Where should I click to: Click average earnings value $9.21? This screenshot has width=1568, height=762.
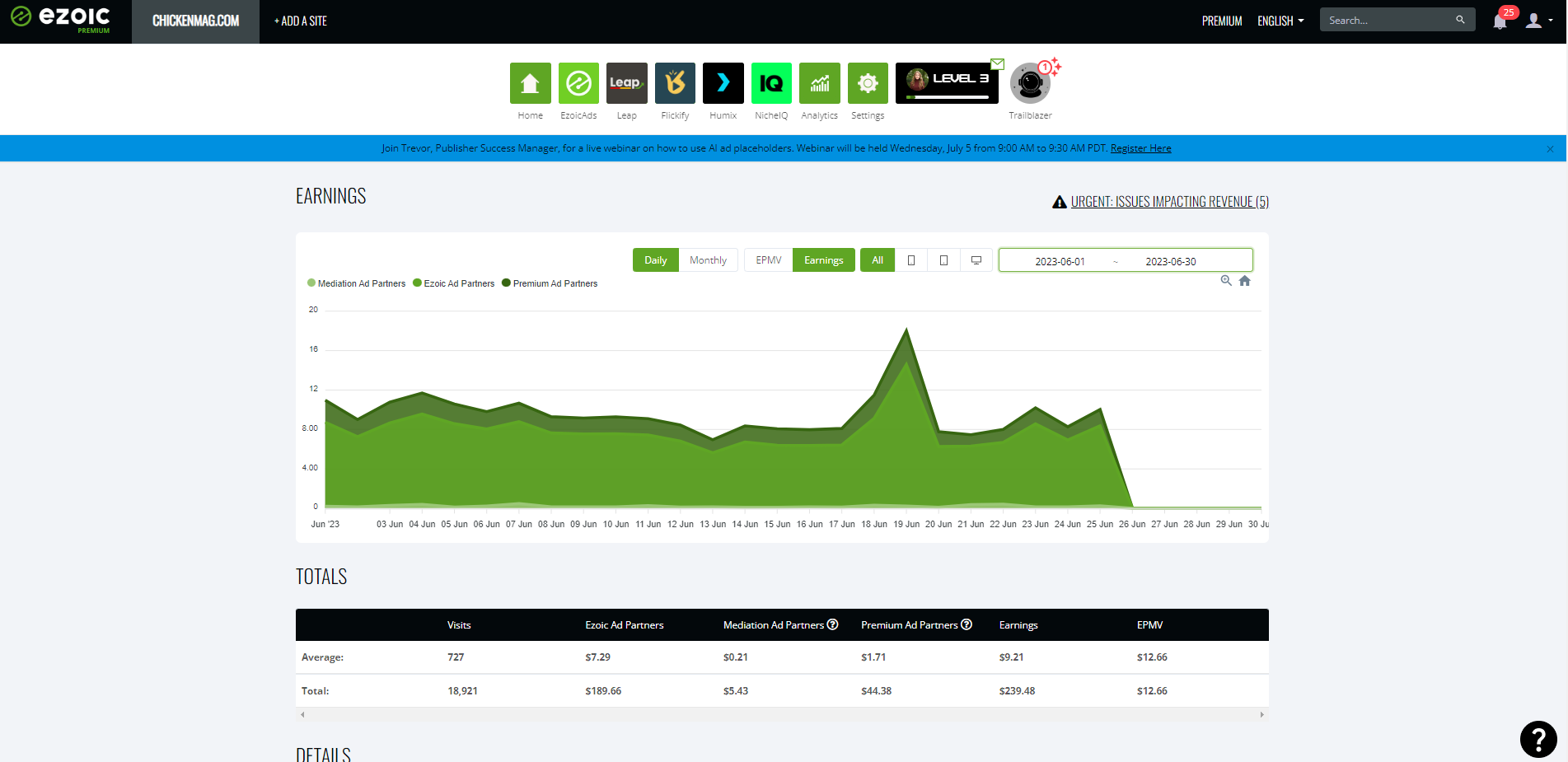1011,657
